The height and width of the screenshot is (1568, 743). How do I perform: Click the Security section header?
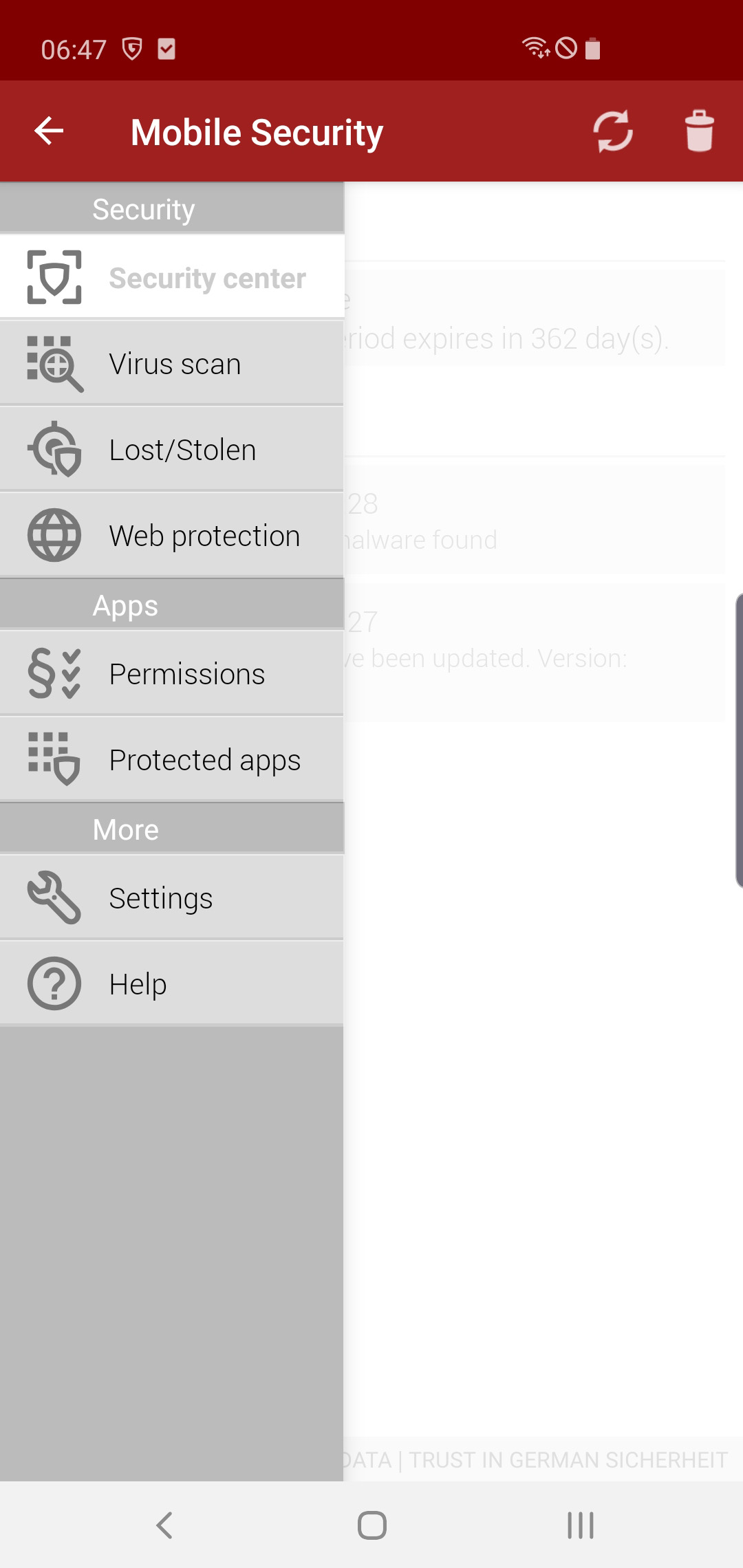click(x=172, y=208)
